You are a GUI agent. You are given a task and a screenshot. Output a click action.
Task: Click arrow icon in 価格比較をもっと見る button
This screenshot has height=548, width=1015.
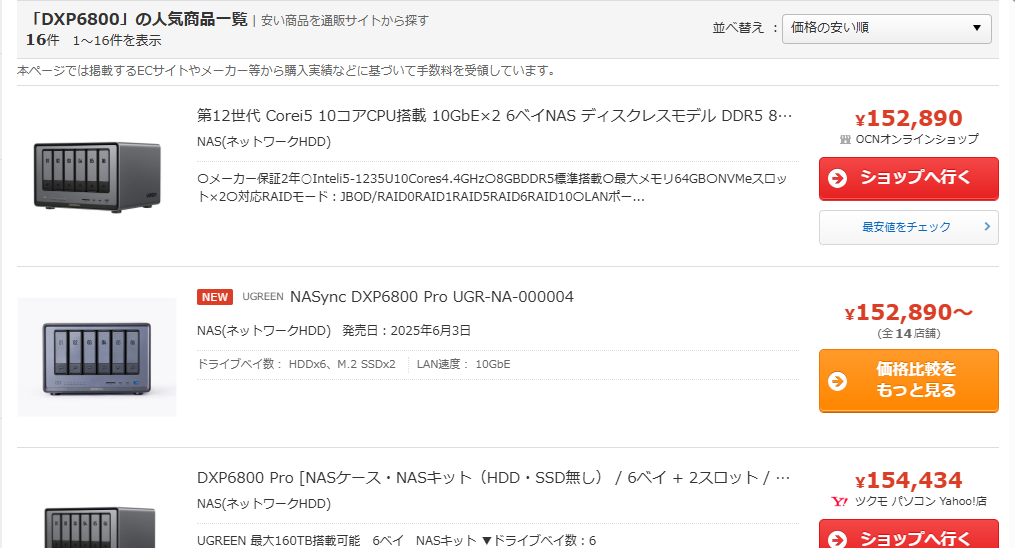(x=838, y=381)
